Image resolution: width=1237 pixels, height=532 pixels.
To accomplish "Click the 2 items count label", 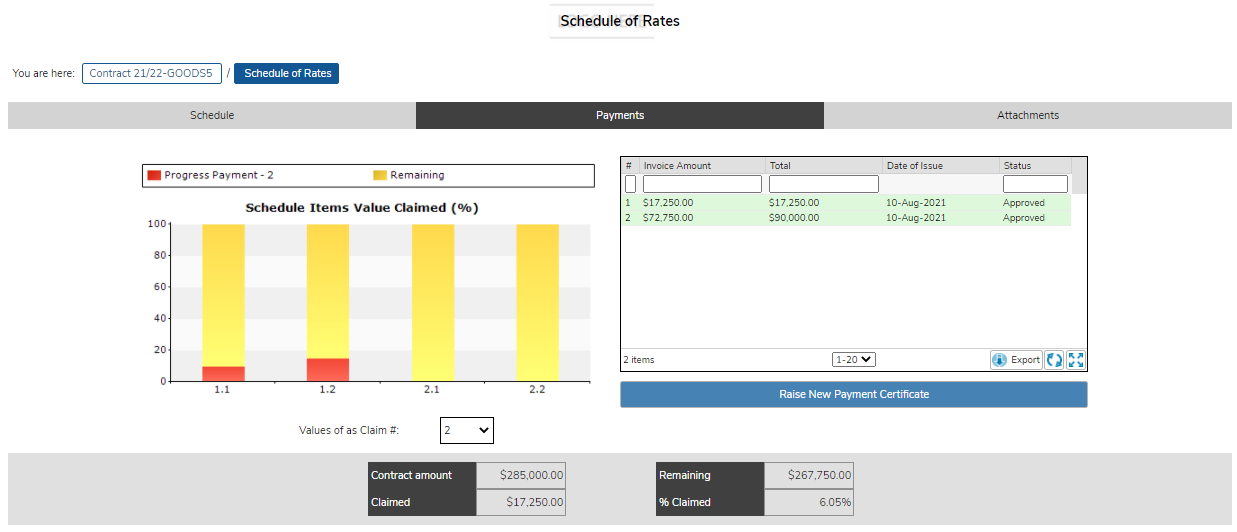I will coord(640,360).
